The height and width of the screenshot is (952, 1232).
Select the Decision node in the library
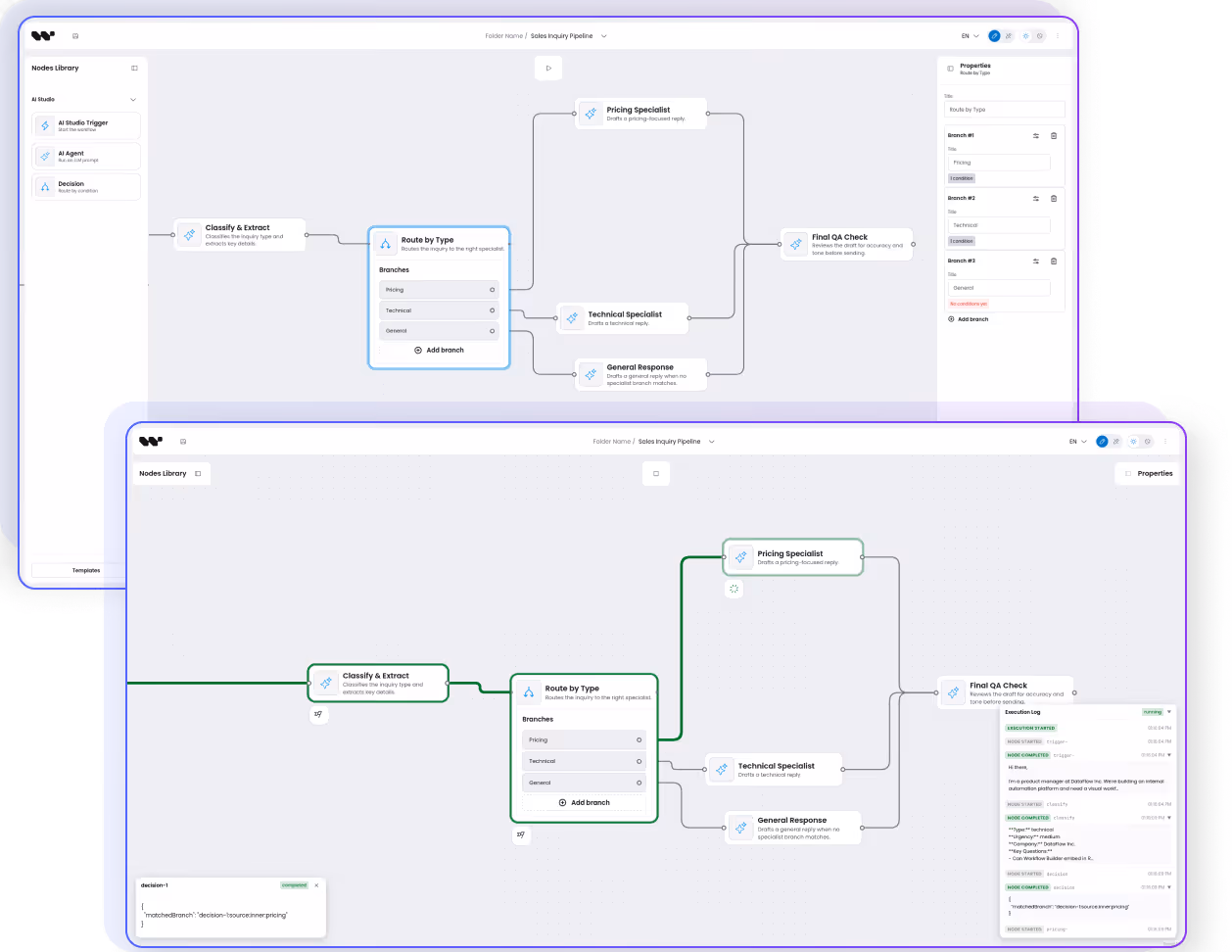86,186
